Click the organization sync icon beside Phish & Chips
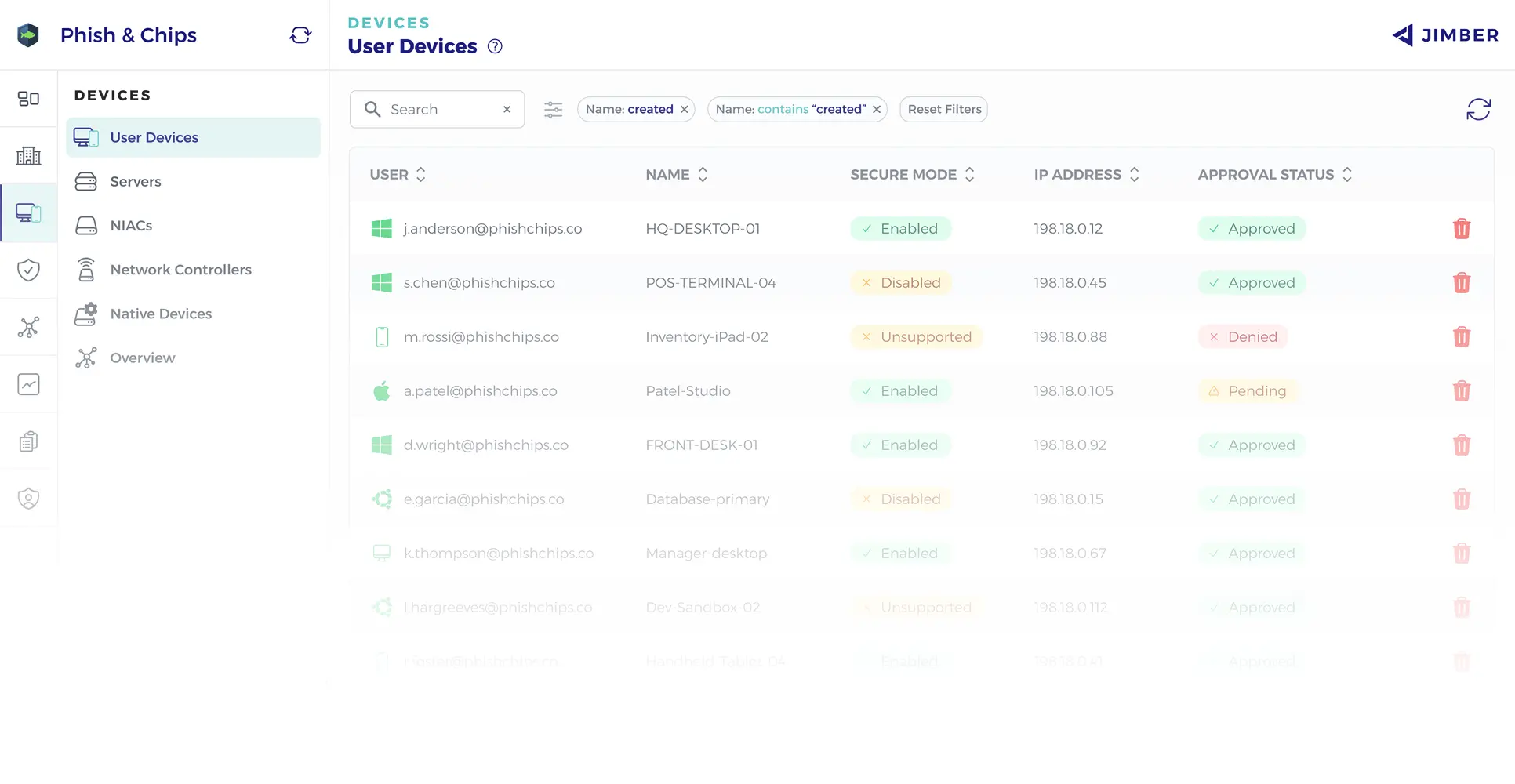 (300, 35)
